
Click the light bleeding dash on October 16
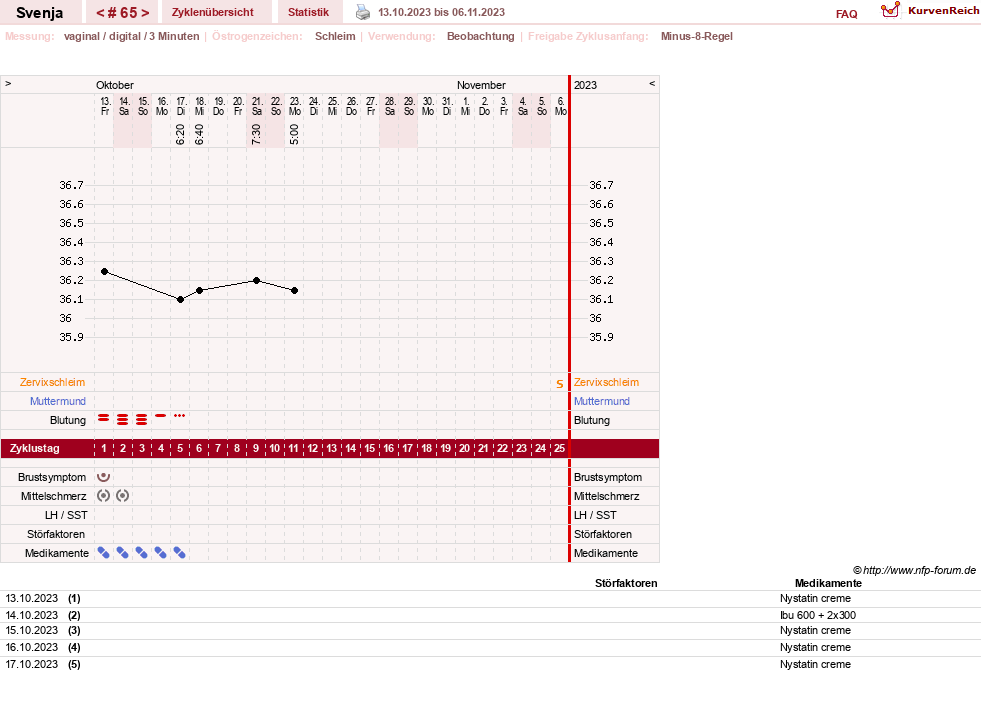161,415
